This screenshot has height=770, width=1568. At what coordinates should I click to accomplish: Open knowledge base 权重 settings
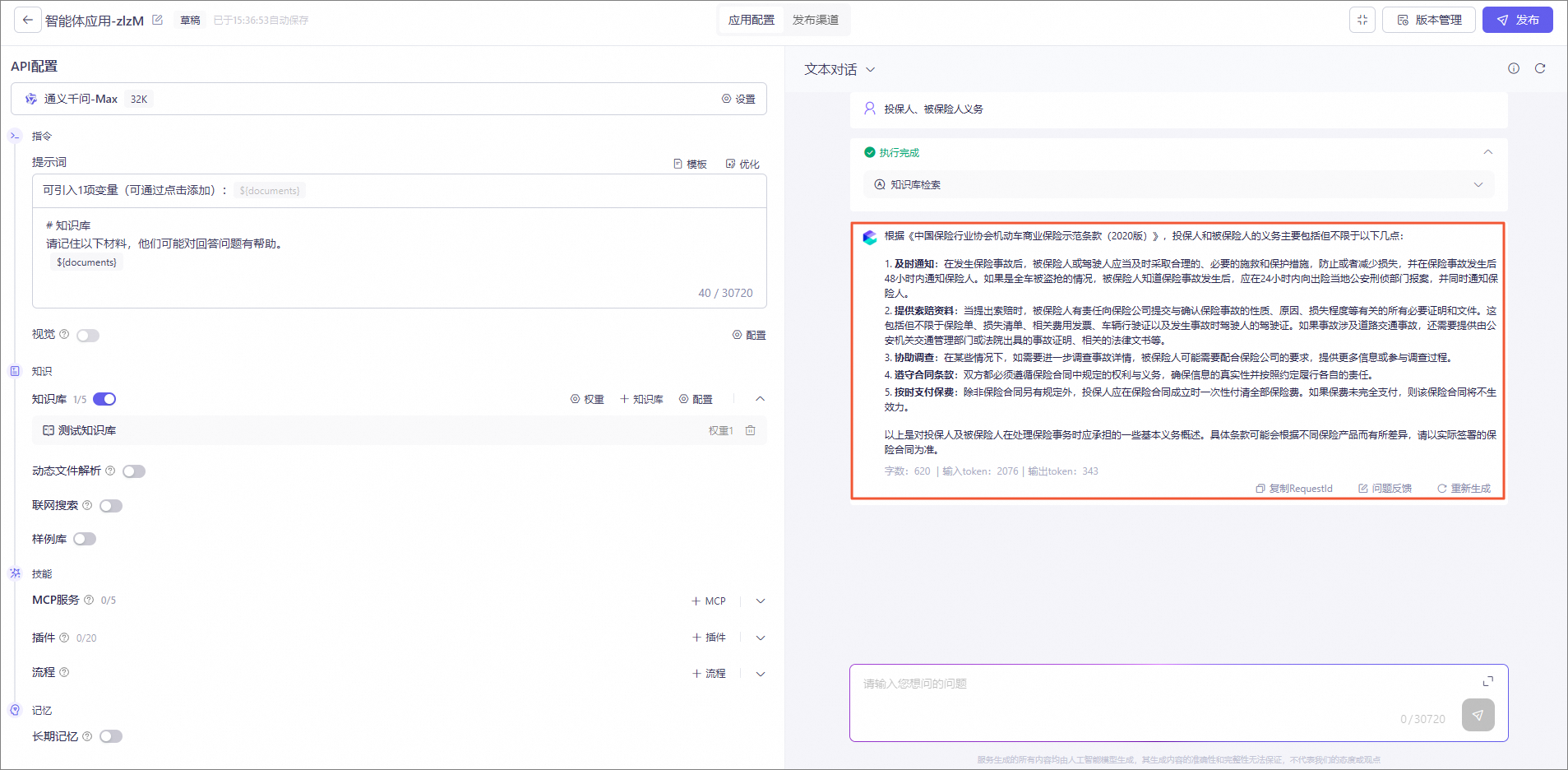tap(587, 399)
